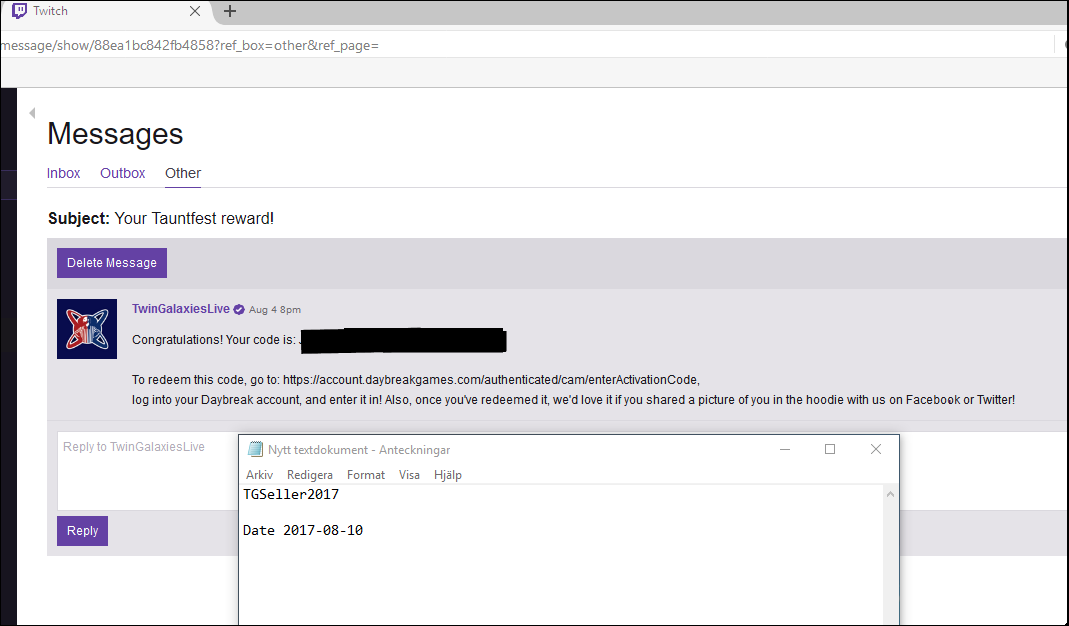
Task: Switch to the Outbox tab
Action: click(123, 173)
